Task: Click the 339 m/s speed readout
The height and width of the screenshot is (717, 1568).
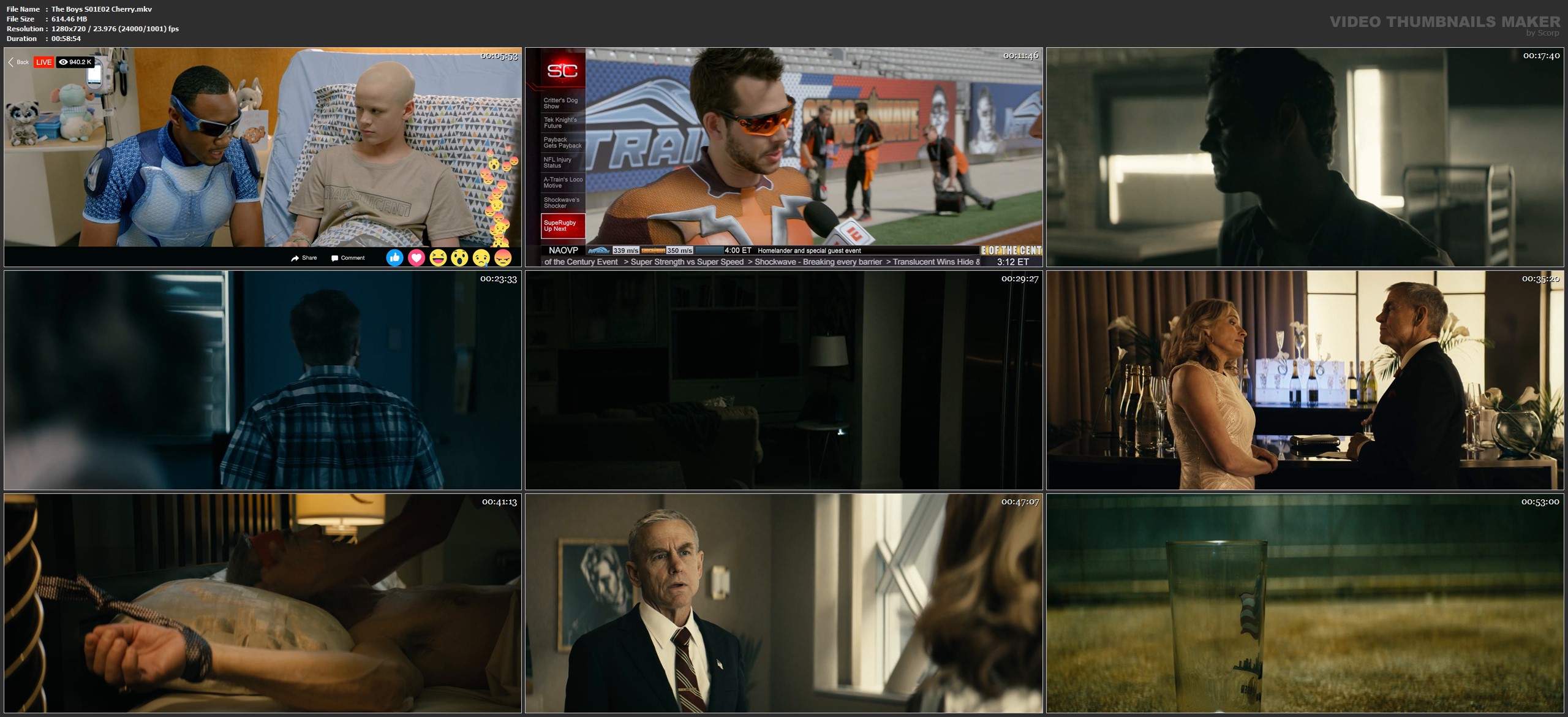Action: (626, 251)
